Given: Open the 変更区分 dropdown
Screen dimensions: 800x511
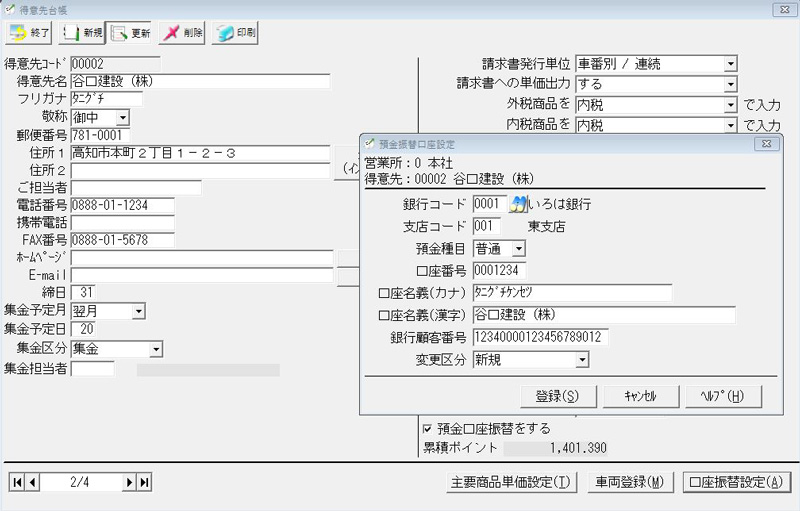Looking at the screenshot, I should [582, 360].
